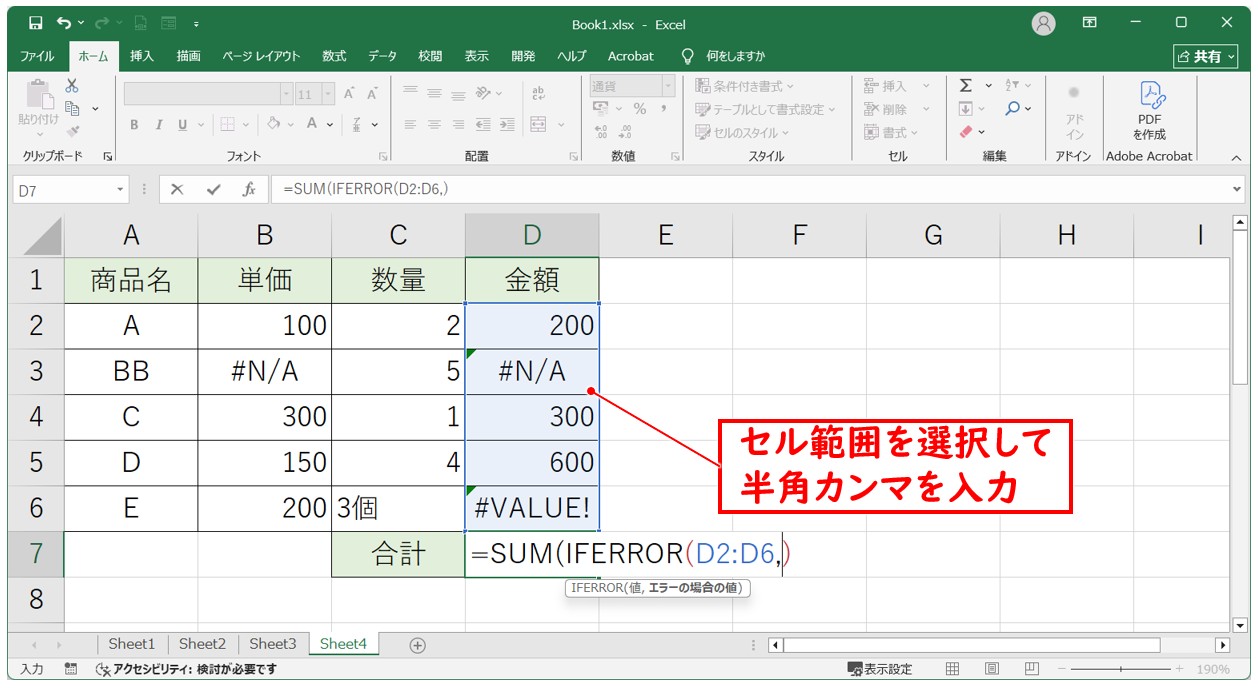Open the Insert Function fx dialog

point(249,189)
